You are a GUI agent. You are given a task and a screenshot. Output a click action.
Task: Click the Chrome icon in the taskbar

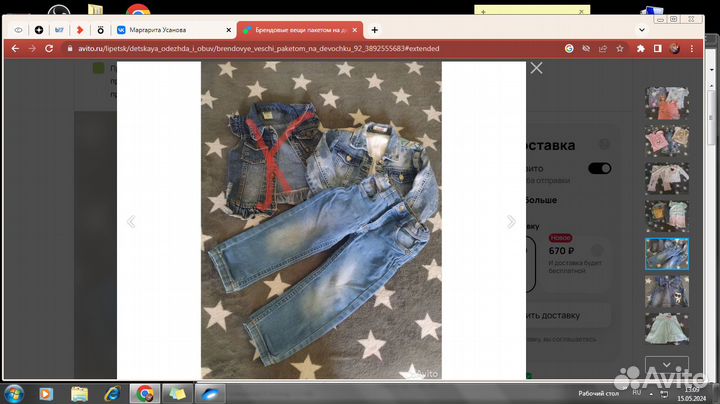click(x=145, y=392)
